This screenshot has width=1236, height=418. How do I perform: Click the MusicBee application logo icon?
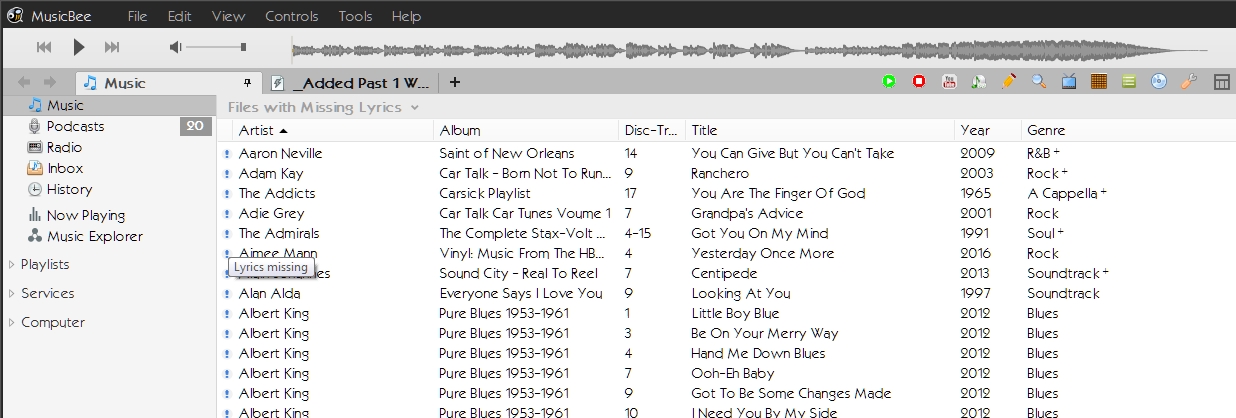pyautogui.click(x=15, y=15)
